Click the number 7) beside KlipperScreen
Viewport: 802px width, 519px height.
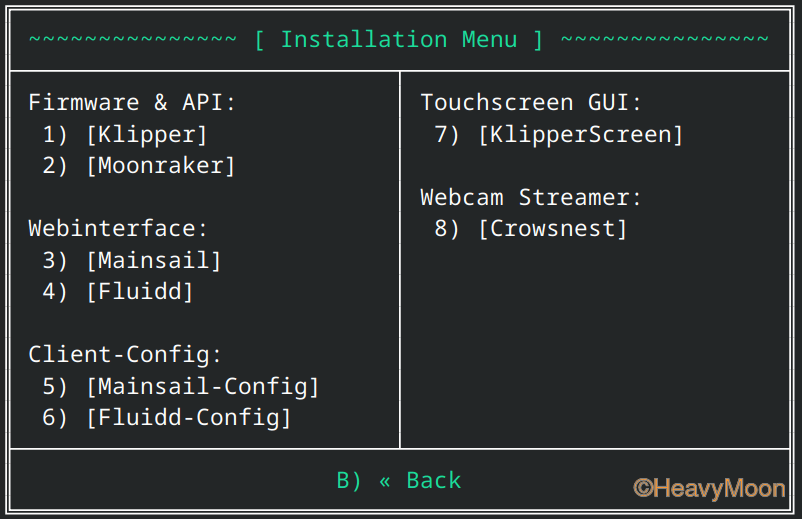(x=448, y=135)
